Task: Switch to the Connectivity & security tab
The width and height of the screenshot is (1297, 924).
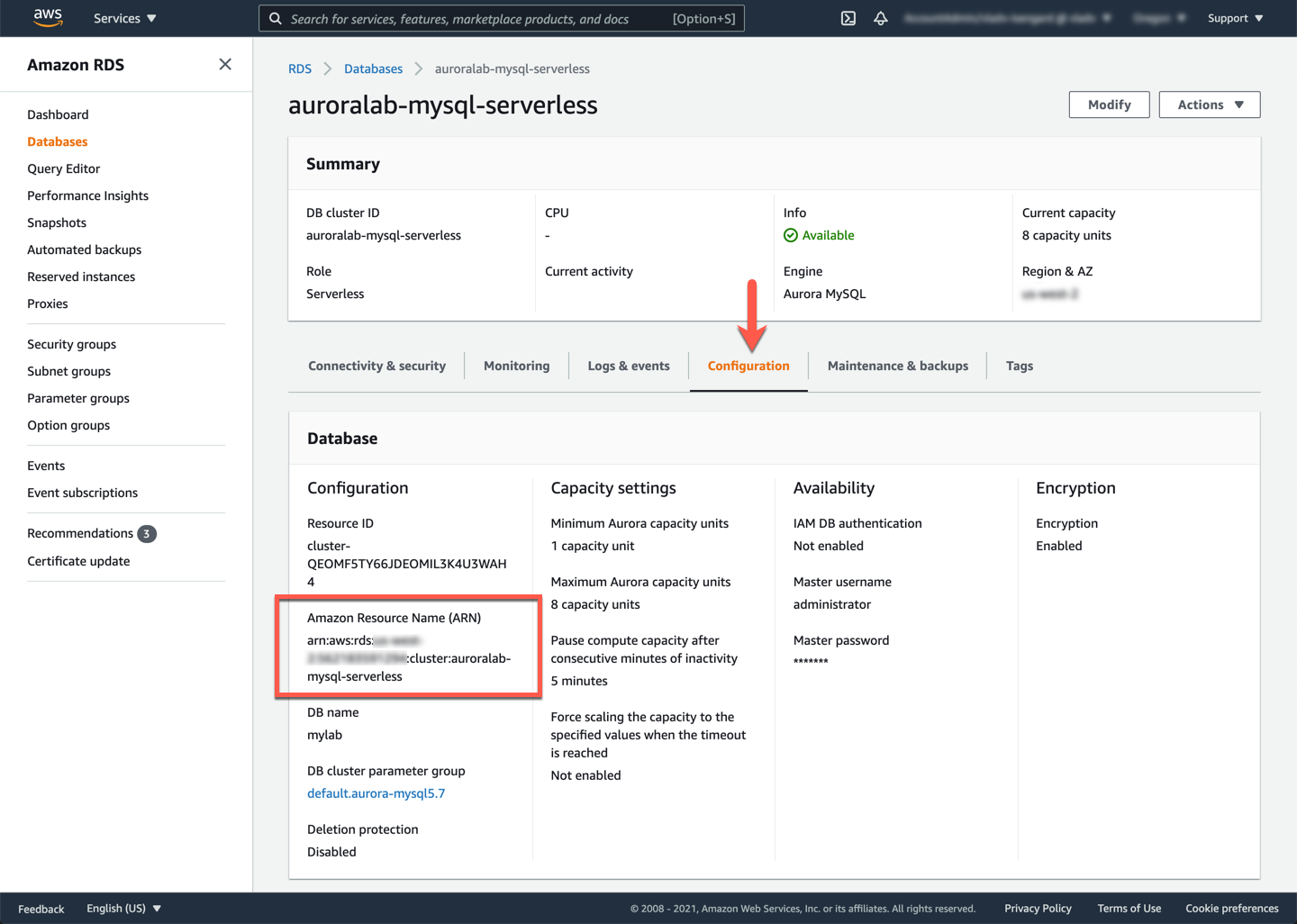Action: point(376,366)
